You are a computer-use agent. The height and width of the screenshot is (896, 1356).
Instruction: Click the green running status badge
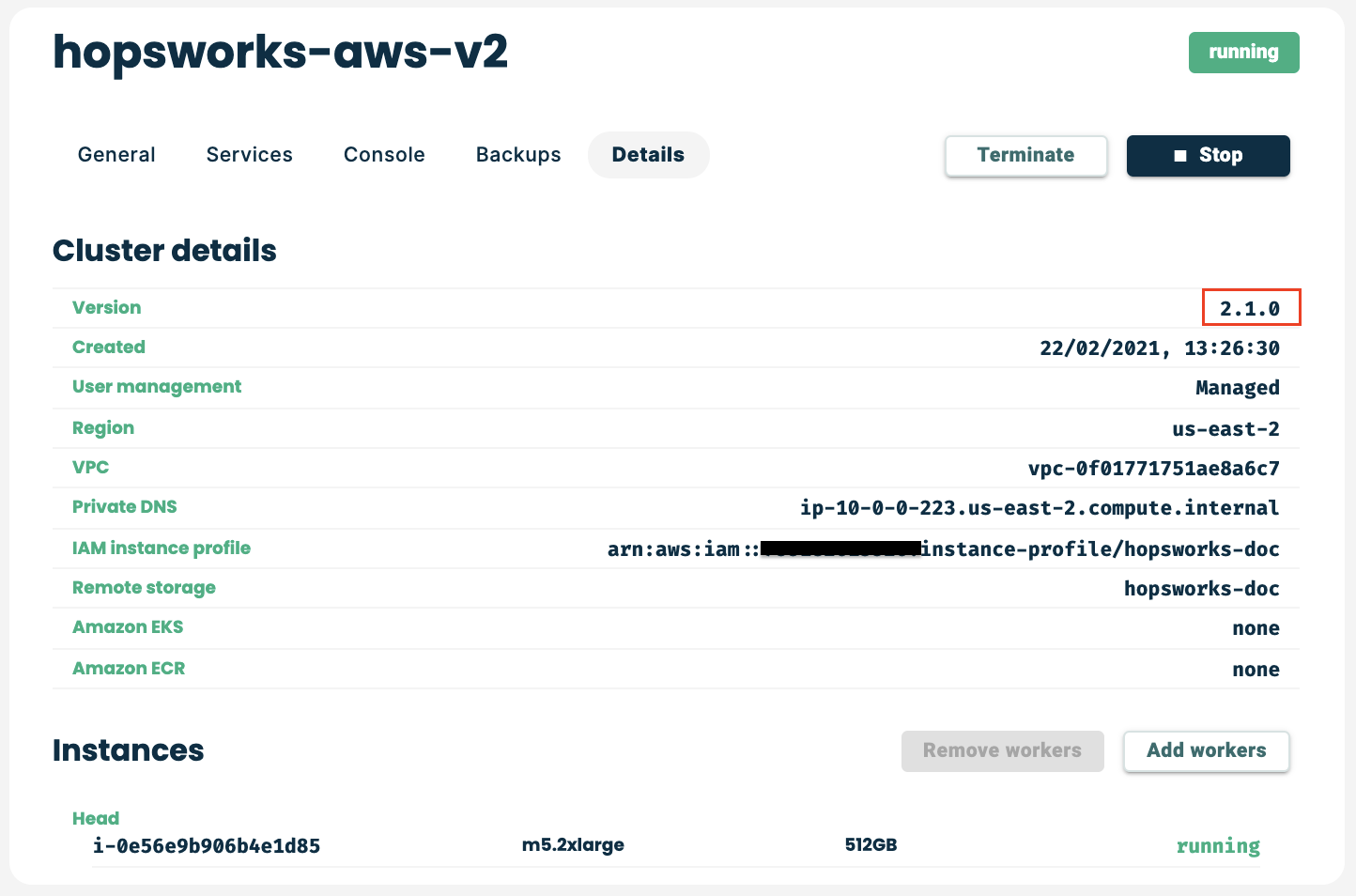1244,53
